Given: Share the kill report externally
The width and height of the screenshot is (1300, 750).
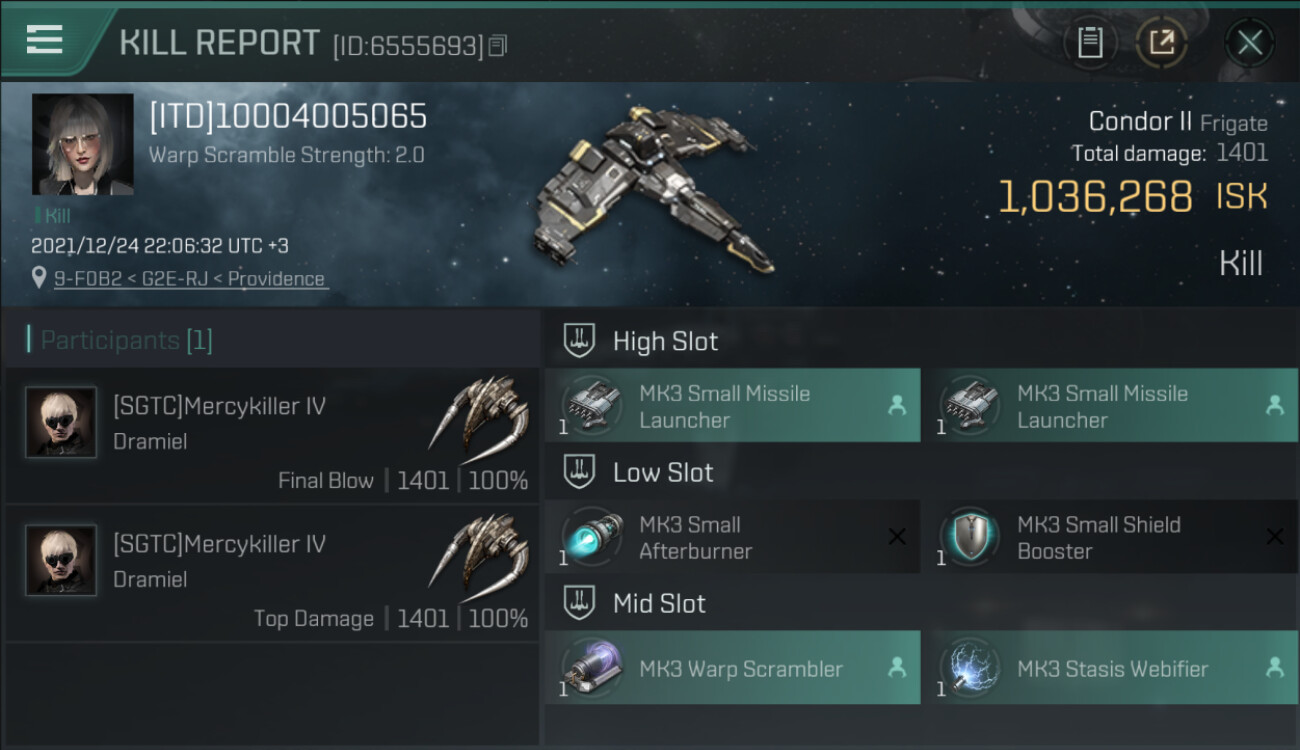Looking at the screenshot, I should tap(1161, 43).
